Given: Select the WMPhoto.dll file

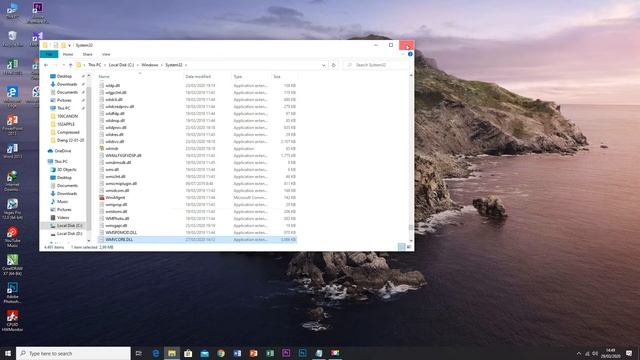Looking at the screenshot, I should [x=117, y=218].
